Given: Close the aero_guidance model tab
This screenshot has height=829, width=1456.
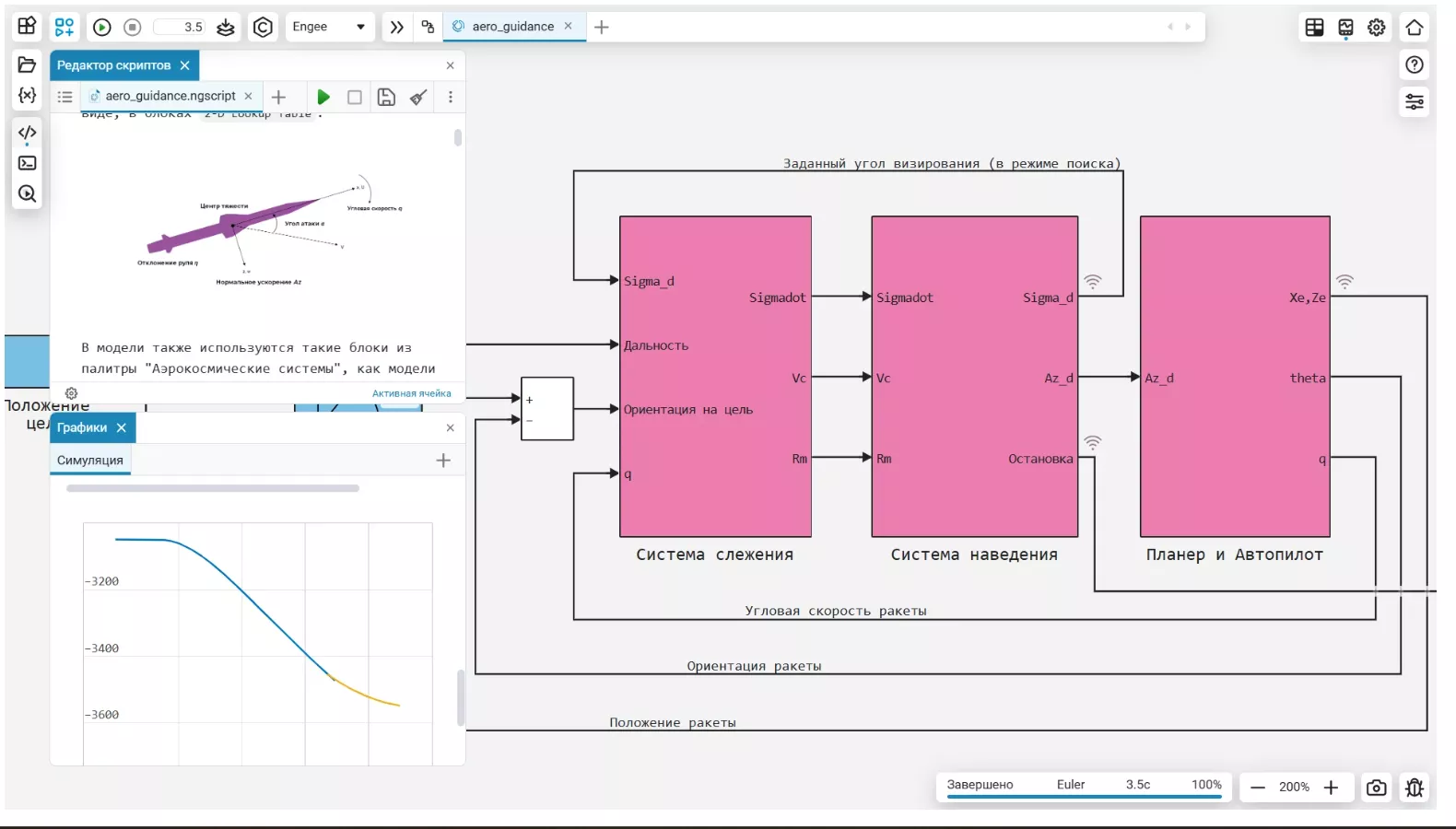Looking at the screenshot, I should click(569, 26).
